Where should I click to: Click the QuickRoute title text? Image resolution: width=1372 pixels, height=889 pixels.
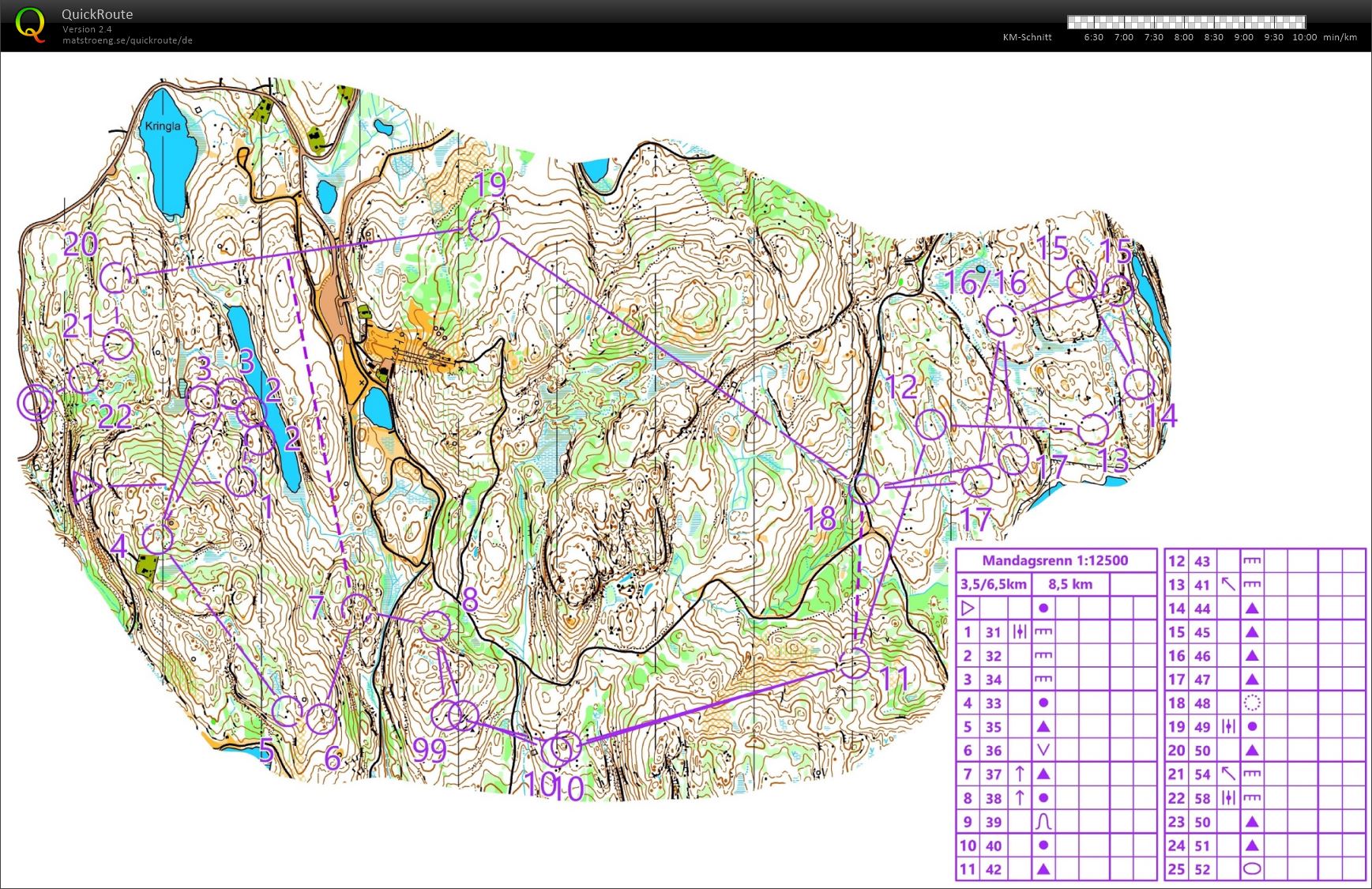click(x=97, y=14)
